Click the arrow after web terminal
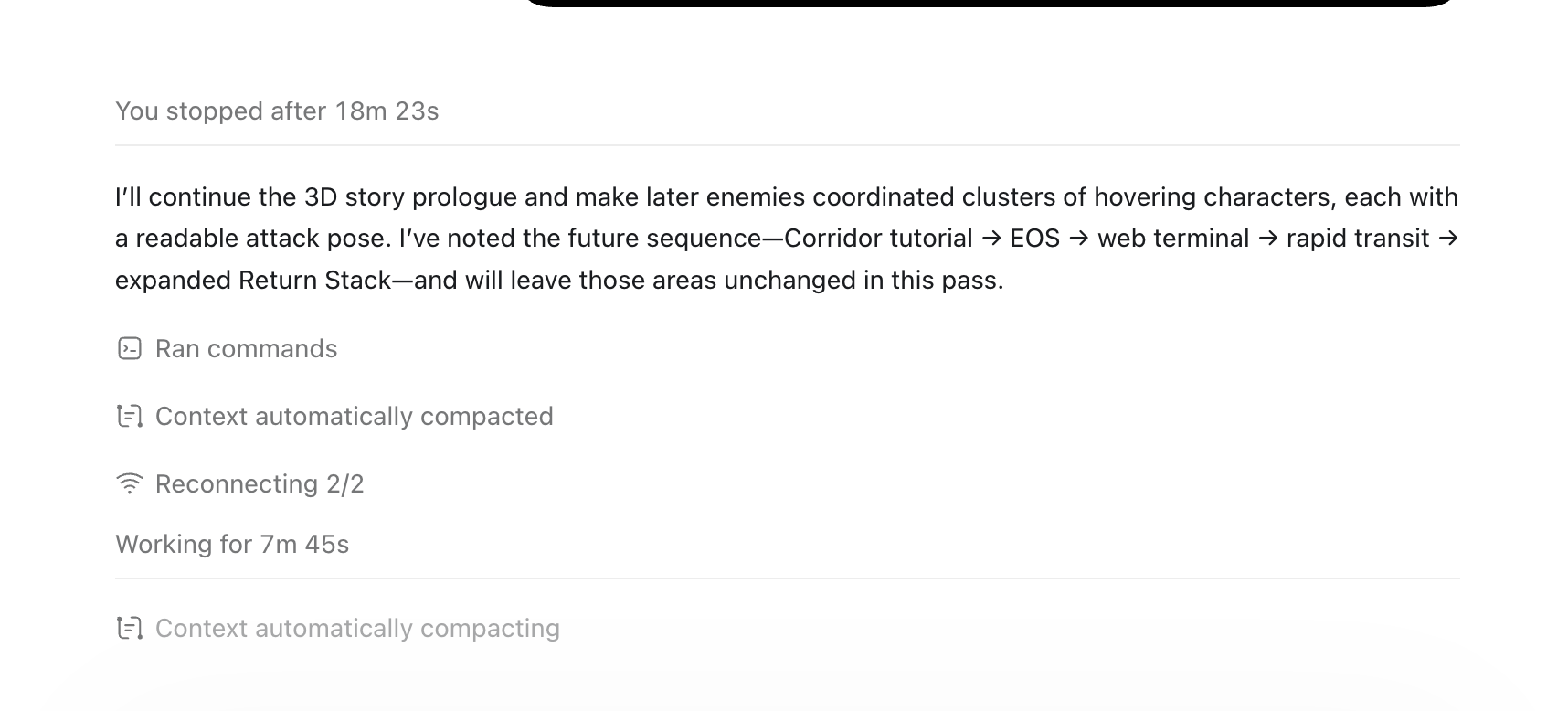This screenshot has height=711, width=1568. pos(1267,239)
